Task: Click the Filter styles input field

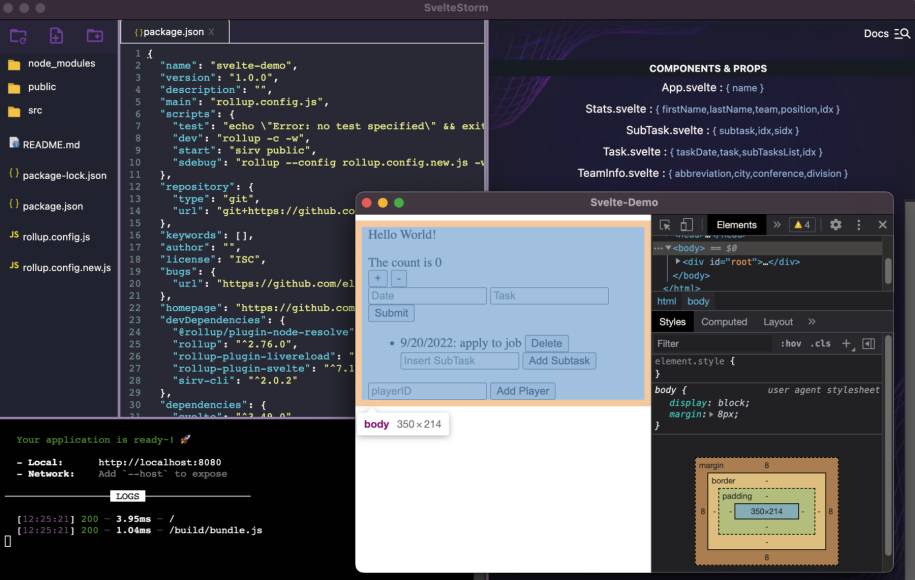Action: [712, 344]
